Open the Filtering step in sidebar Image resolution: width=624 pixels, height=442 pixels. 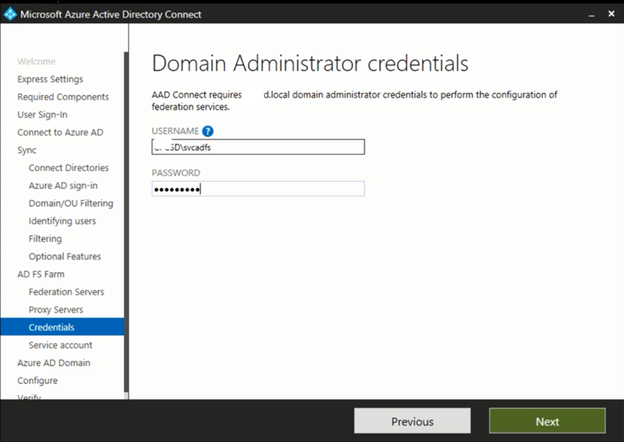click(45, 239)
